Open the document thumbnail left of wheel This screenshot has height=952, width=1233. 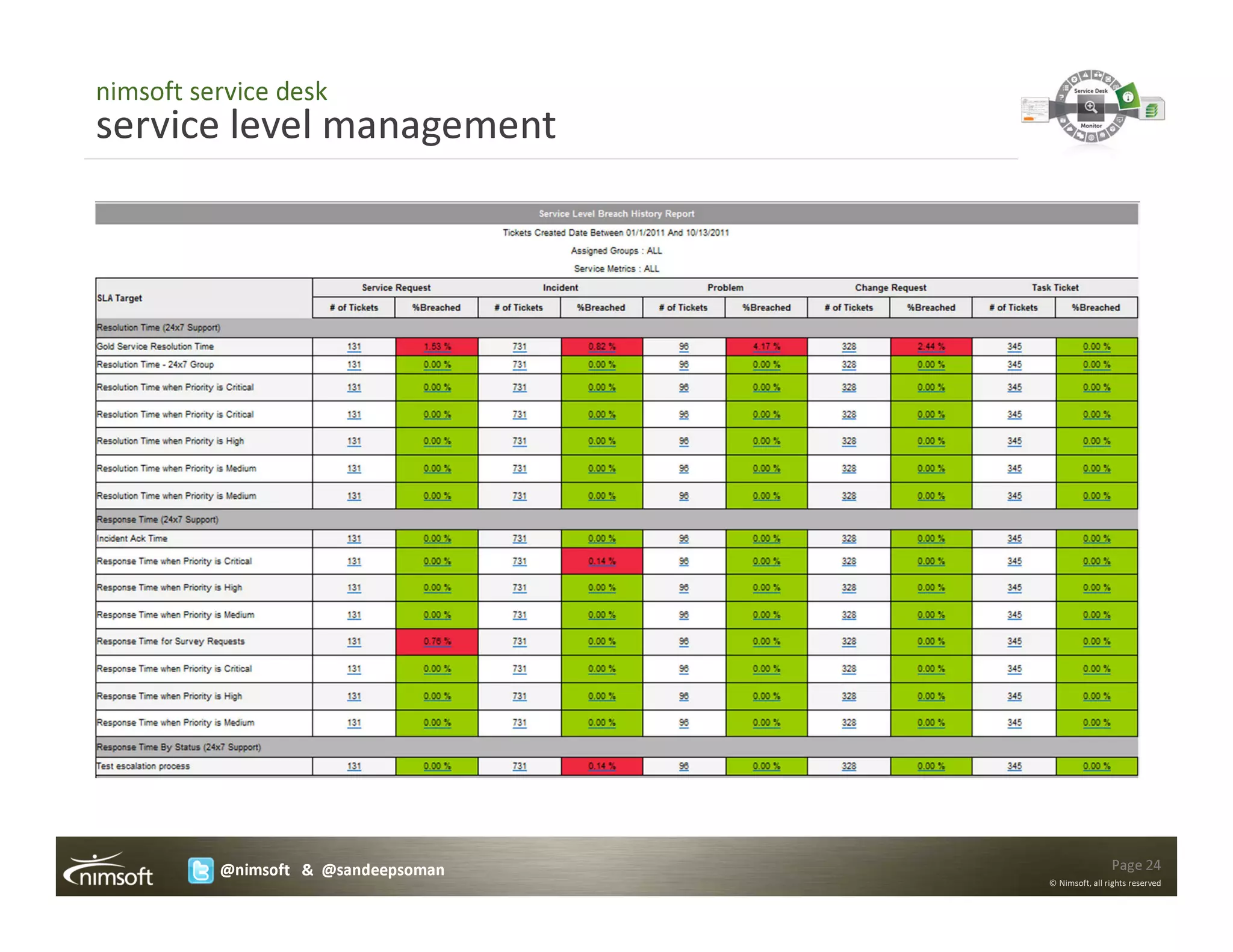1035,110
